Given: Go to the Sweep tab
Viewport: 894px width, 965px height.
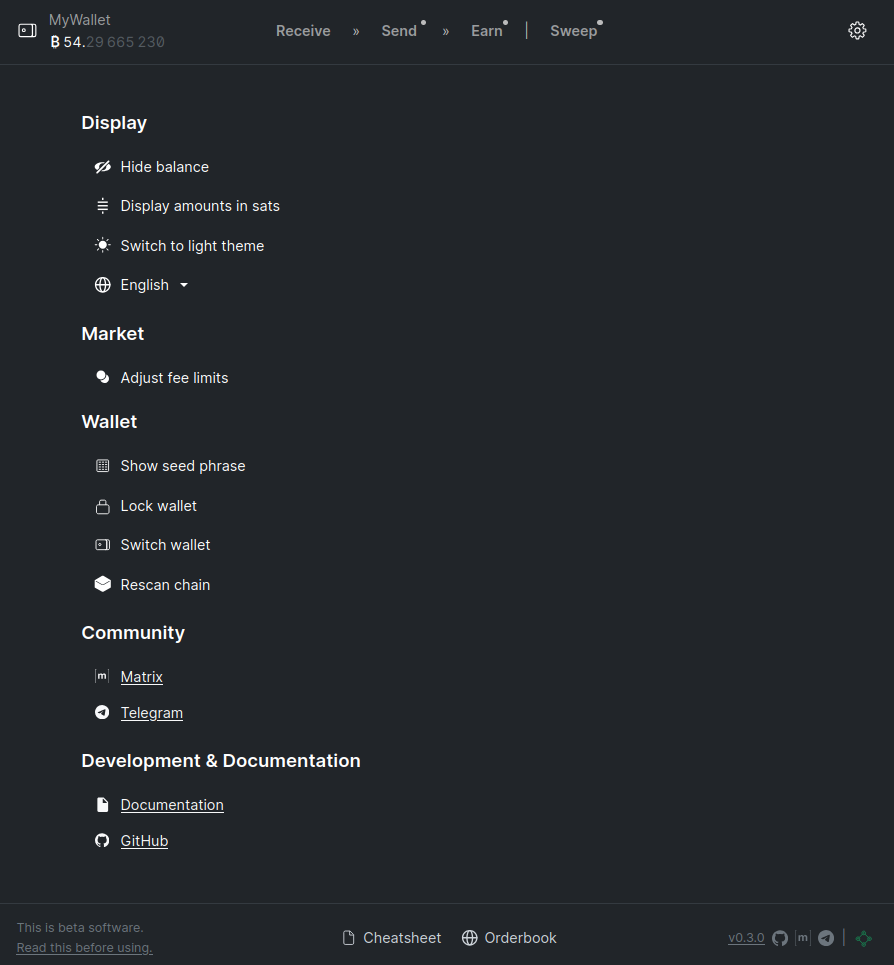Looking at the screenshot, I should [x=573, y=31].
